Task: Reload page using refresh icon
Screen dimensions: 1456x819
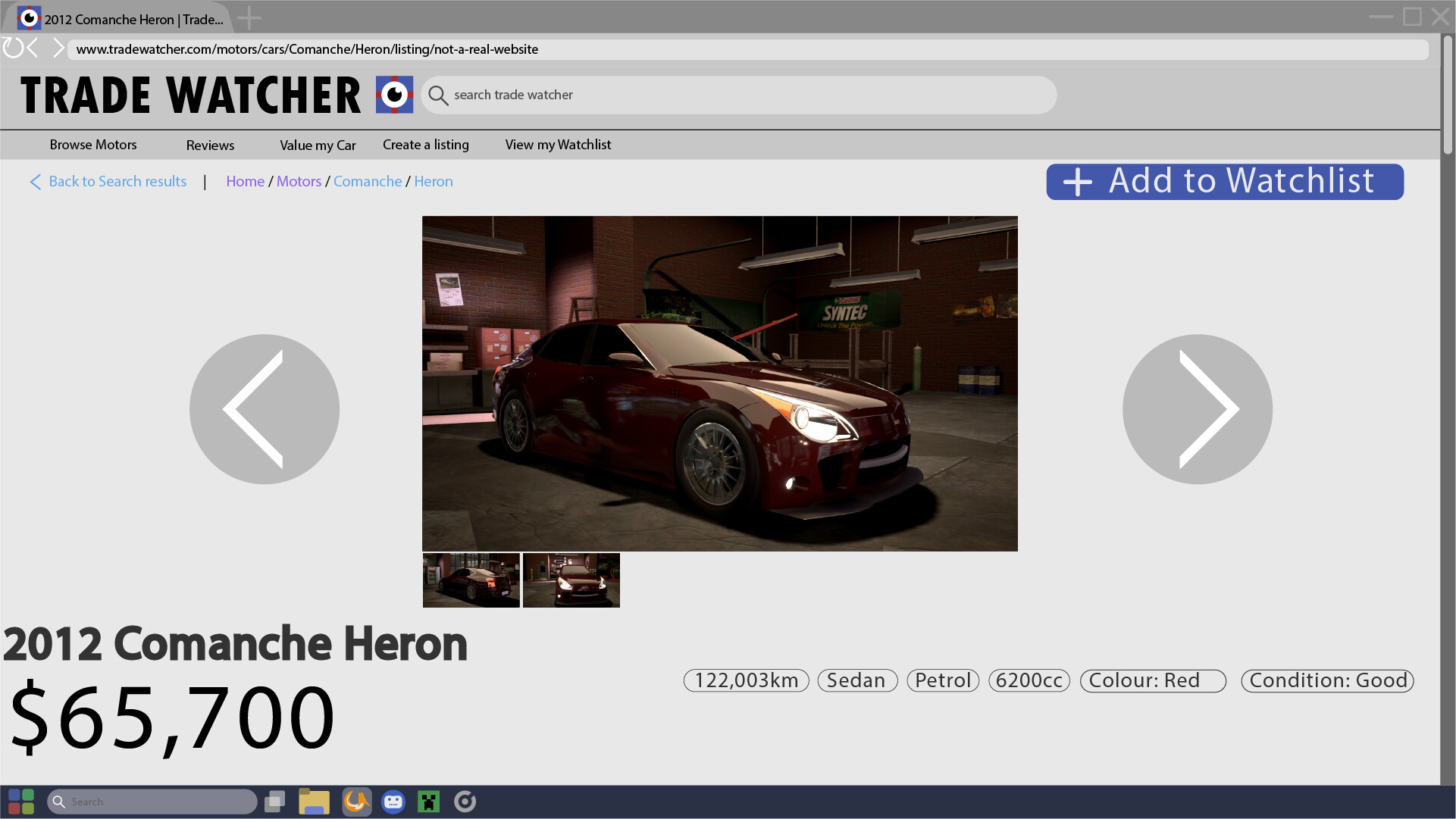Action: 13,48
